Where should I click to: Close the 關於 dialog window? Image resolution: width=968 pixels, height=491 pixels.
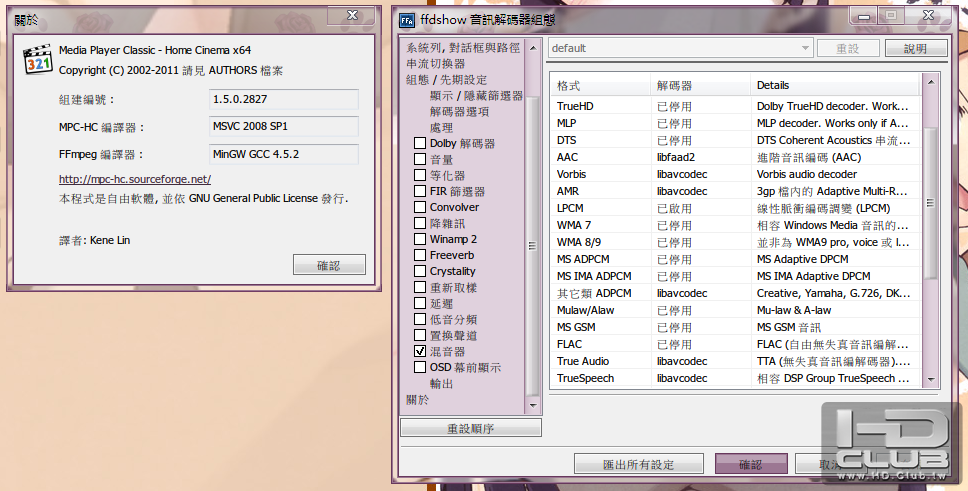[x=353, y=15]
